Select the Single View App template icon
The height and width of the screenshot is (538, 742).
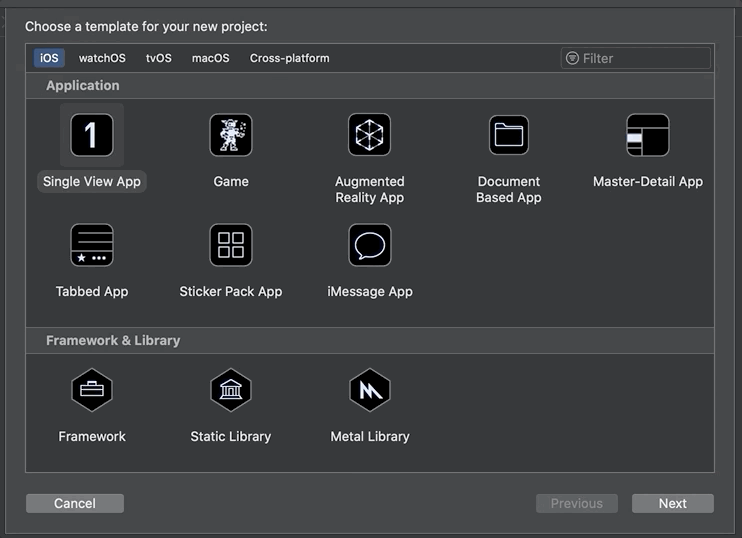[92, 135]
